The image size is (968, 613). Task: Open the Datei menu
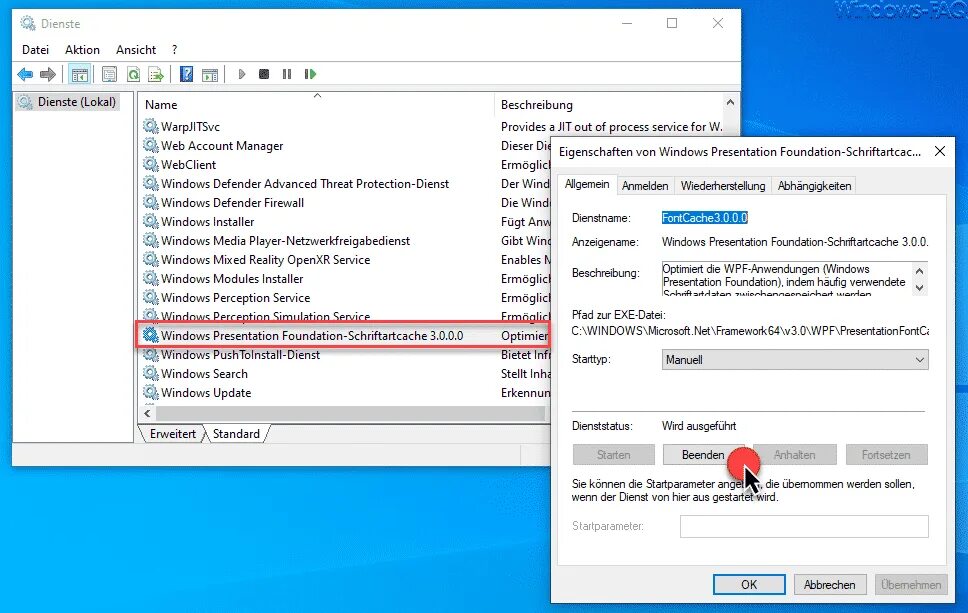[x=35, y=49]
